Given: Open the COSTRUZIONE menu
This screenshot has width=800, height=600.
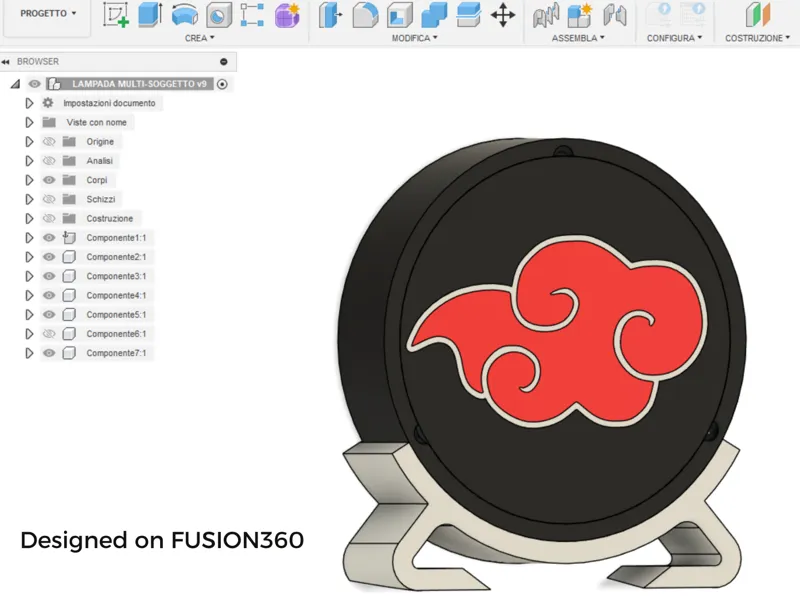Looking at the screenshot, I should 758,38.
